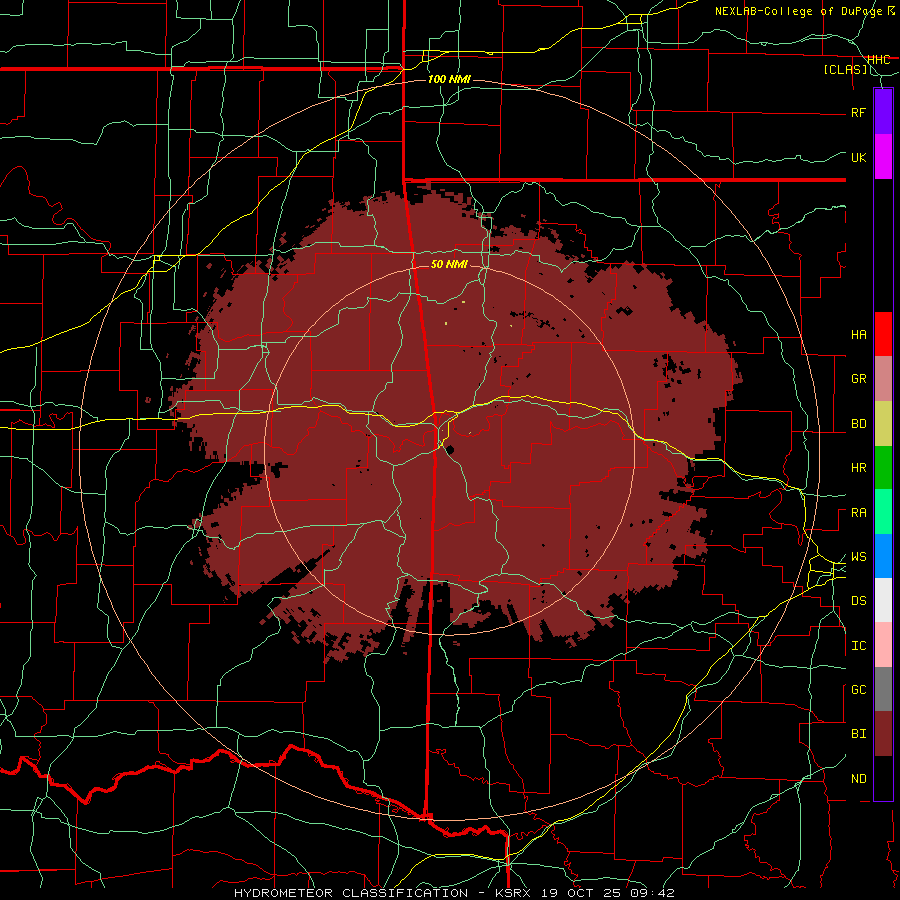Pick the gray GC legend swatch

point(883,689)
